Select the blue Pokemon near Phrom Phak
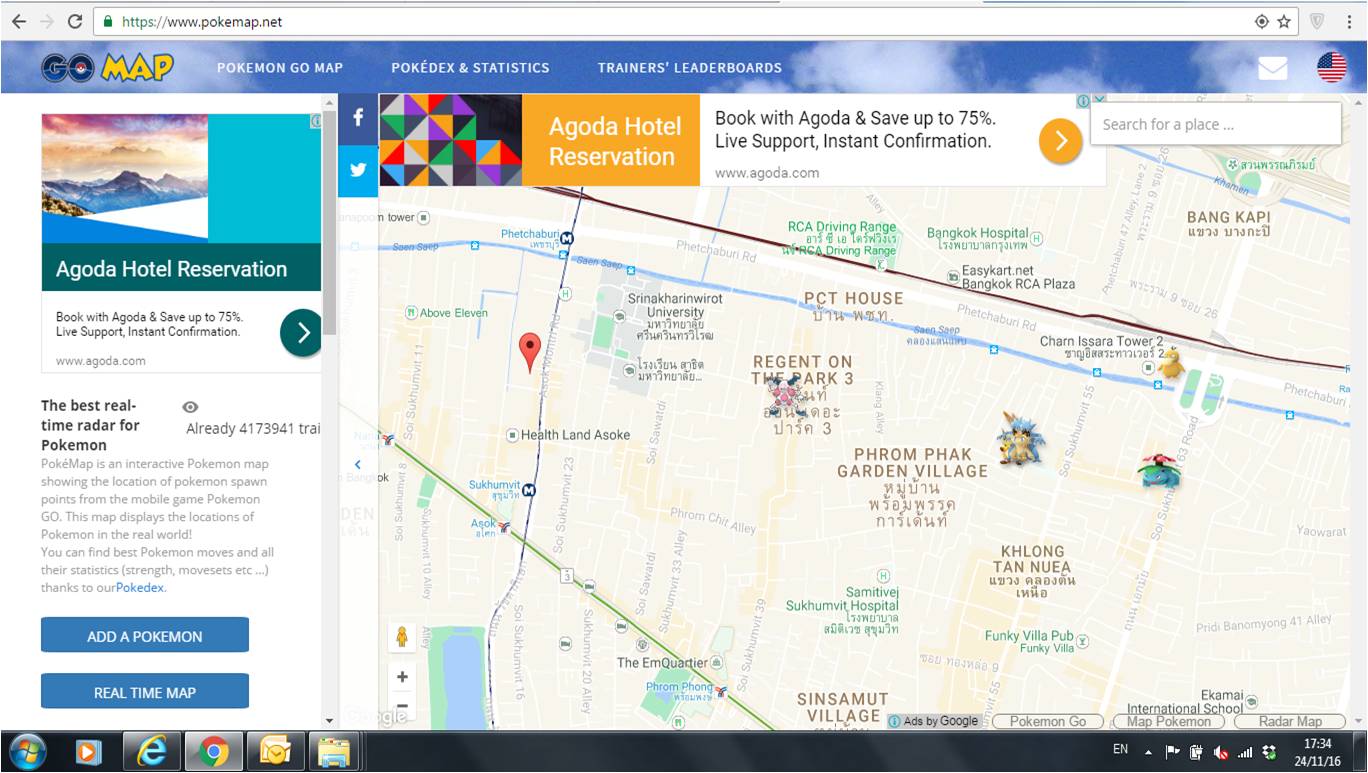 1020,439
